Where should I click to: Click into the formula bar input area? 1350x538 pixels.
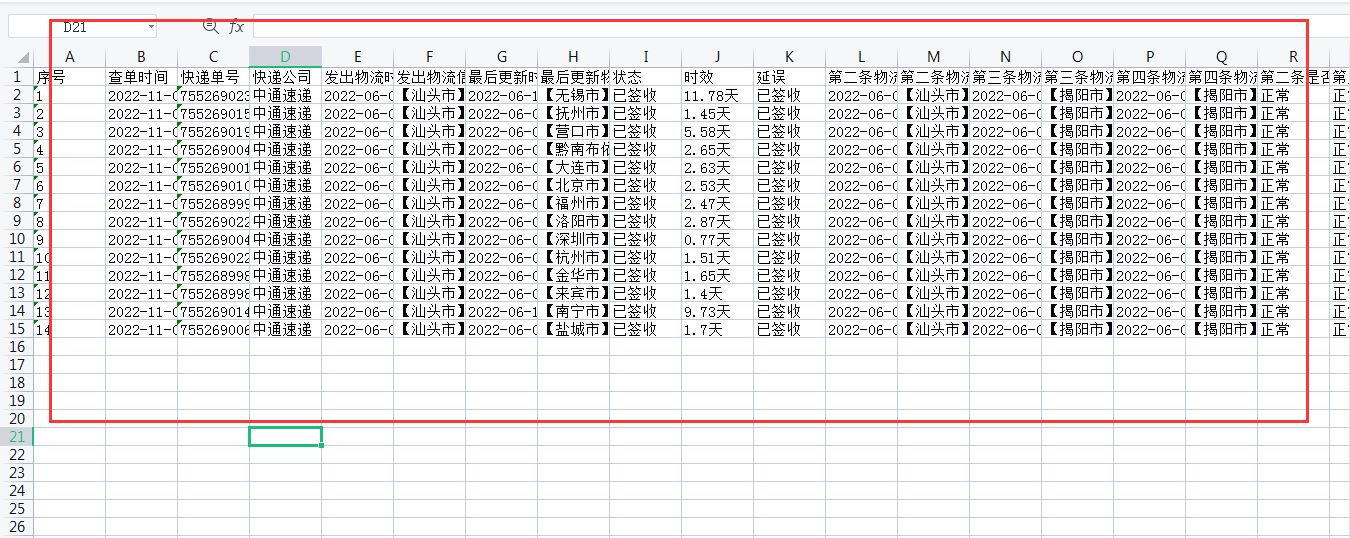point(800,27)
